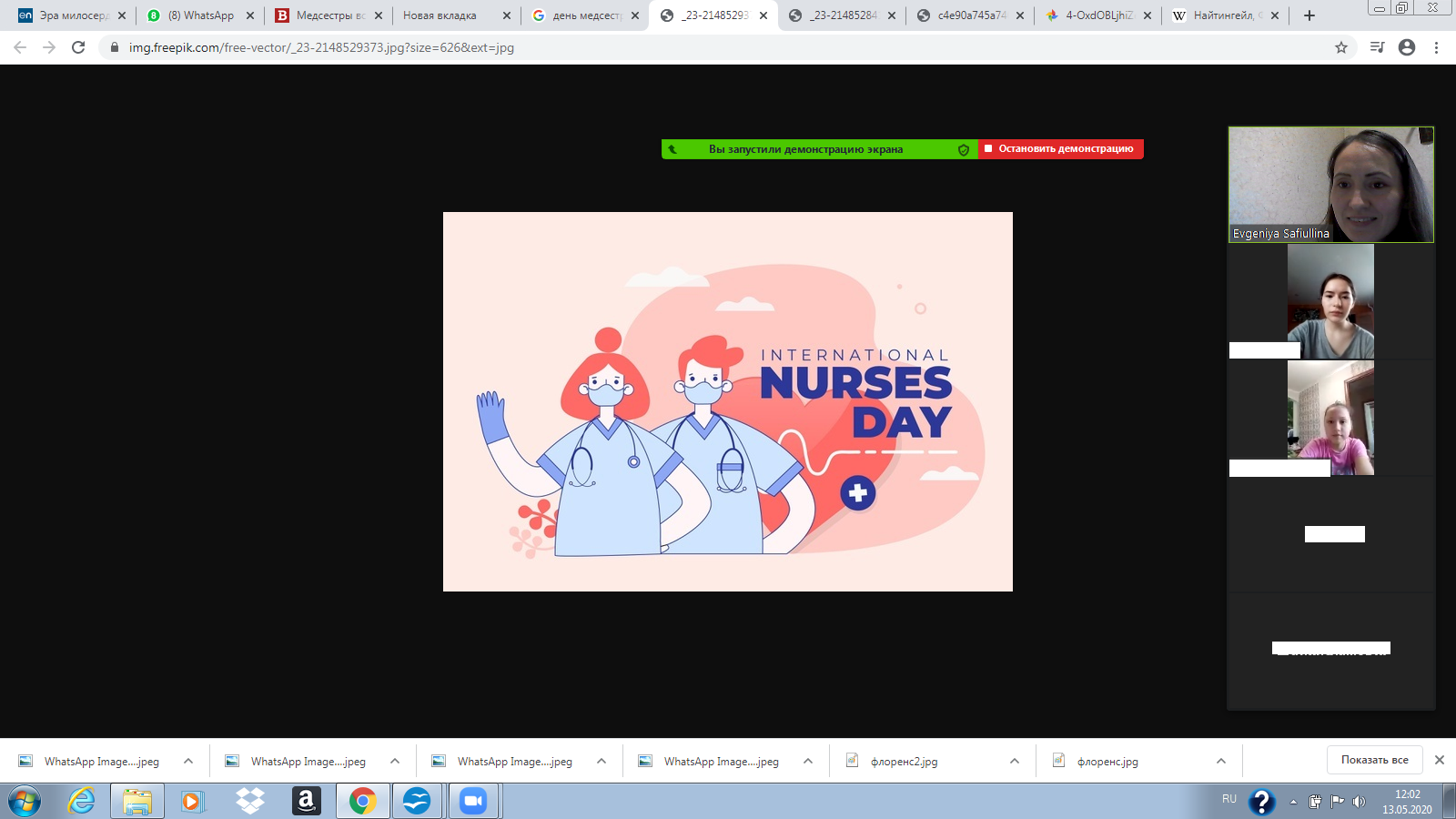This screenshot has height=819, width=1456.
Task: Open Internet Explorer from the taskbar
Action: pyautogui.click(x=81, y=801)
